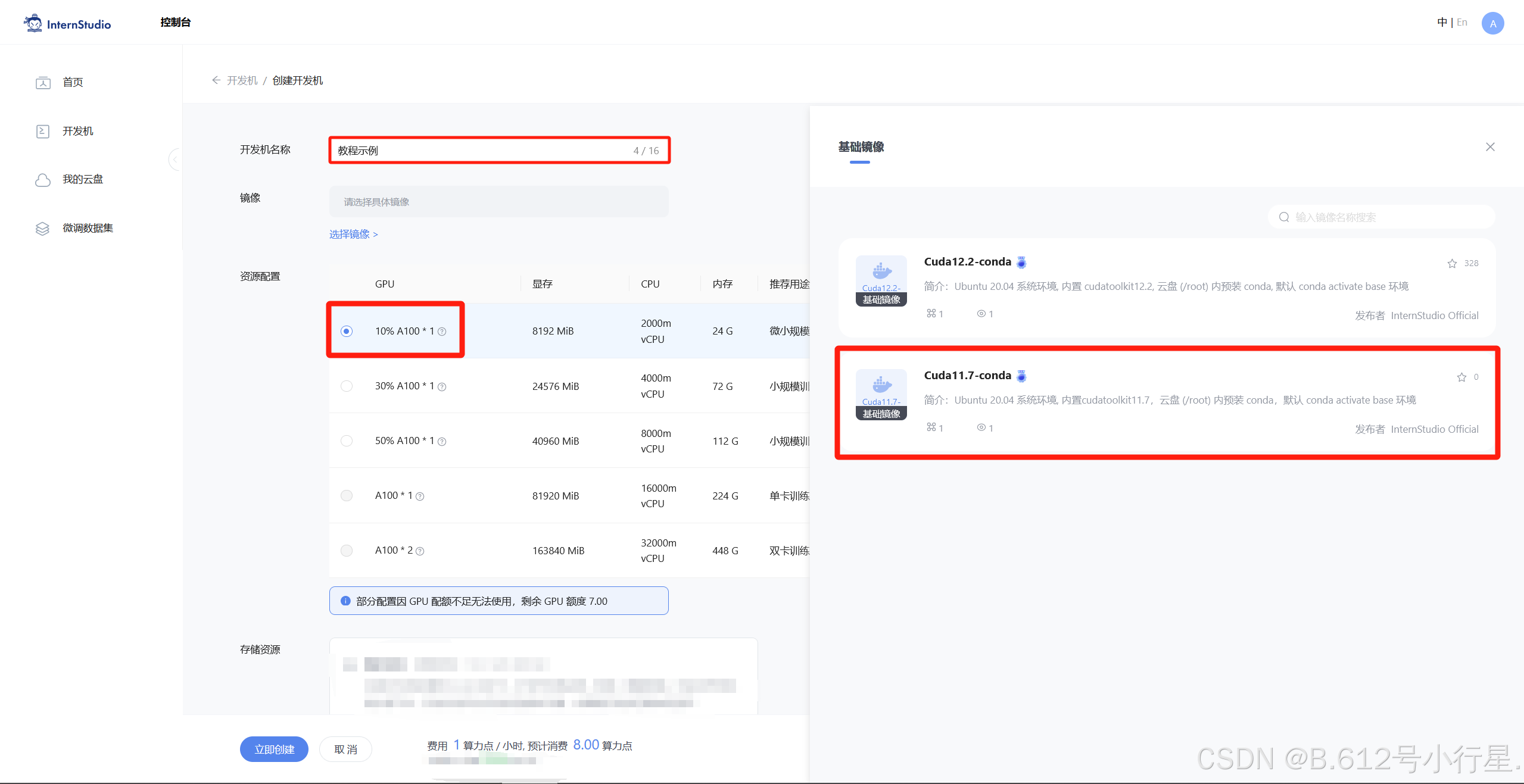Image resolution: width=1524 pixels, height=784 pixels.
Task: Click the InternStudio logo icon
Action: tap(33, 23)
